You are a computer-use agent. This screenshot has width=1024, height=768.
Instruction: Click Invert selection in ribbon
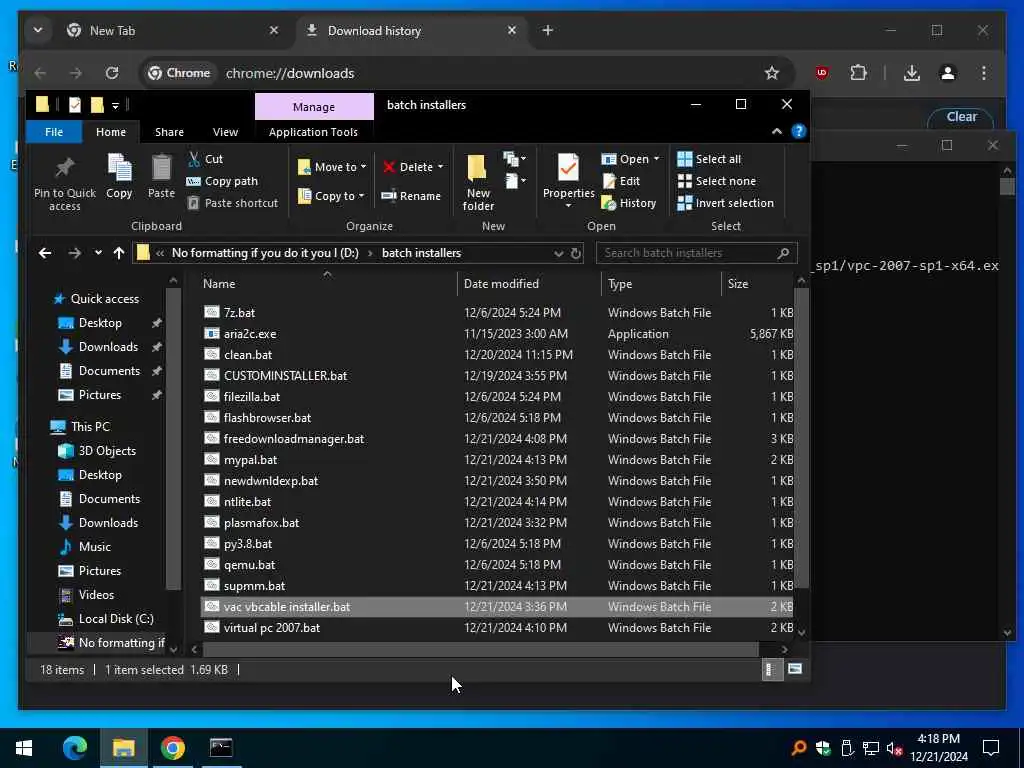[726, 203]
